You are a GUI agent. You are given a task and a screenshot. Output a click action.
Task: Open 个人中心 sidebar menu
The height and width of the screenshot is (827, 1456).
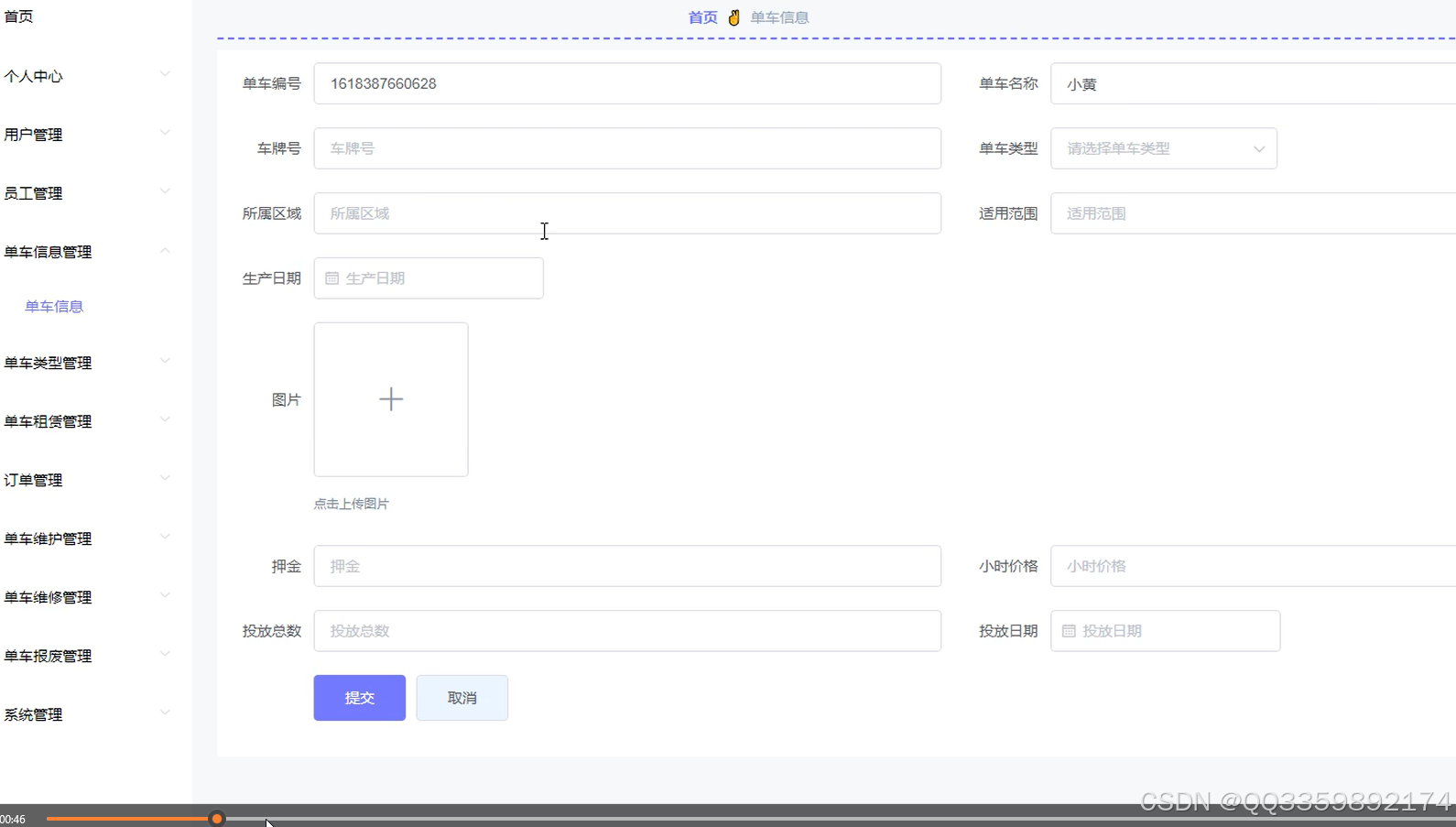(x=34, y=76)
